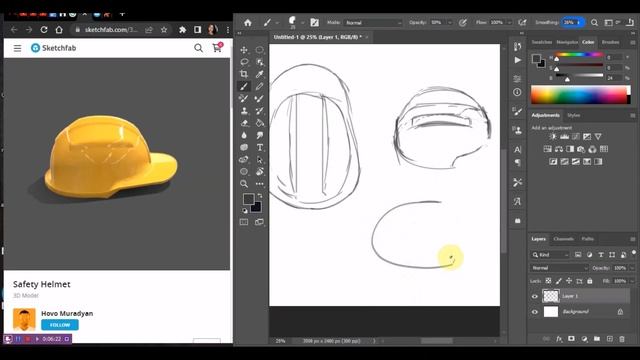The image size is (640, 360).
Task: Open layer blend mode Normal dropdown
Action: (559, 268)
